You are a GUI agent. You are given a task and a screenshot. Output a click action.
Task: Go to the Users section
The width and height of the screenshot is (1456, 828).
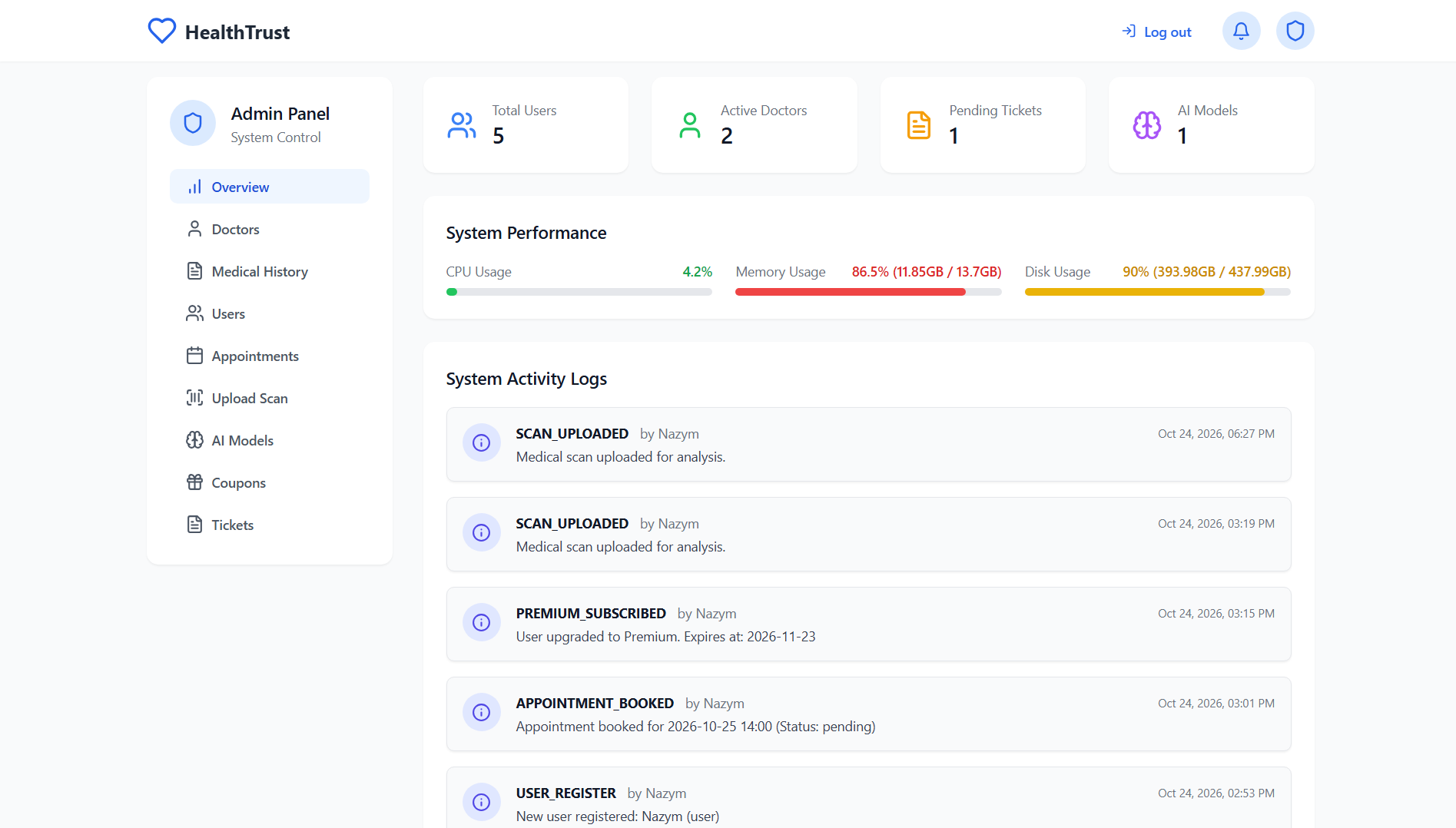tap(270, 313)
